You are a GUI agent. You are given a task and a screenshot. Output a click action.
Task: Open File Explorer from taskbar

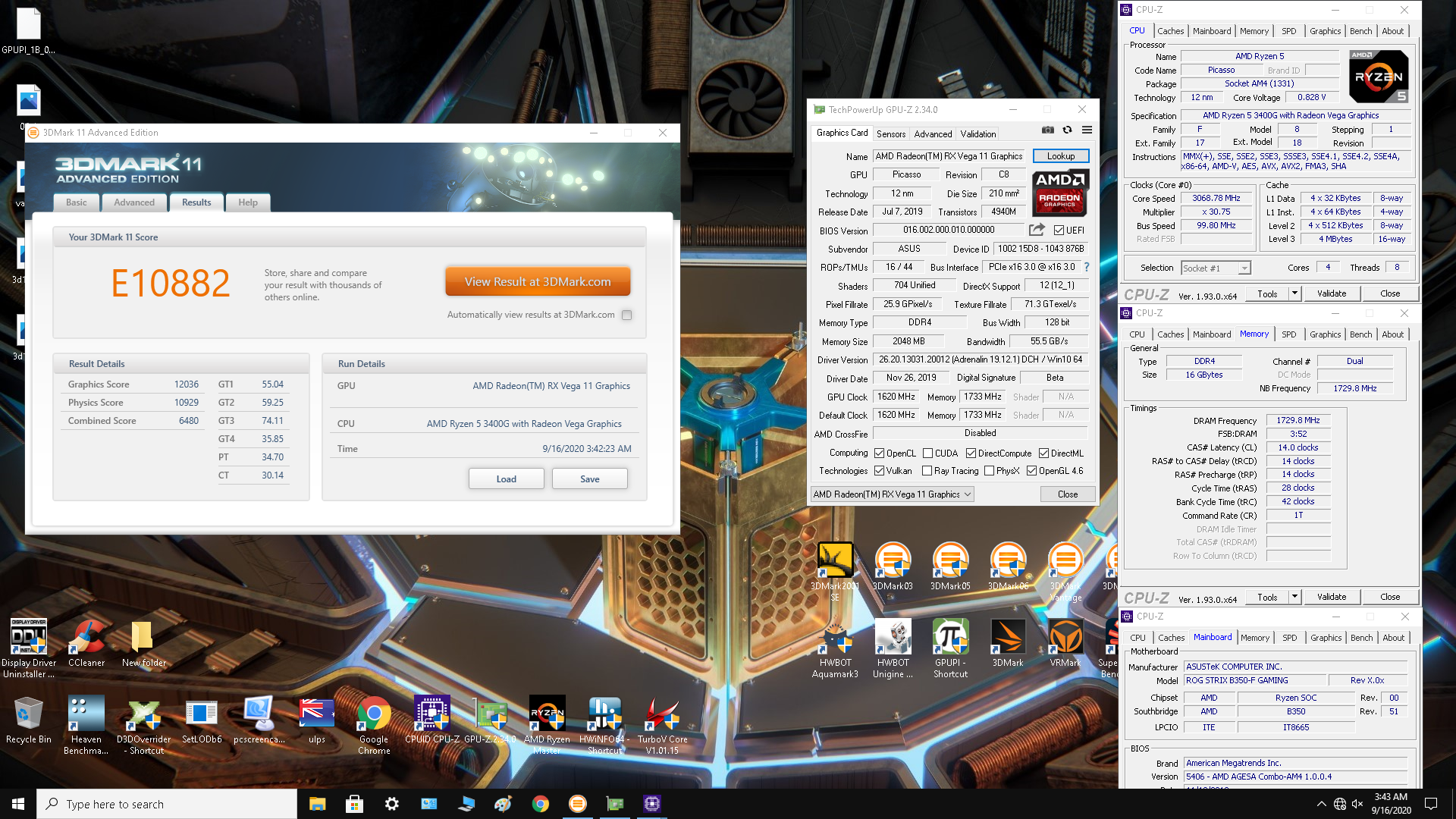tap(317, 804)
